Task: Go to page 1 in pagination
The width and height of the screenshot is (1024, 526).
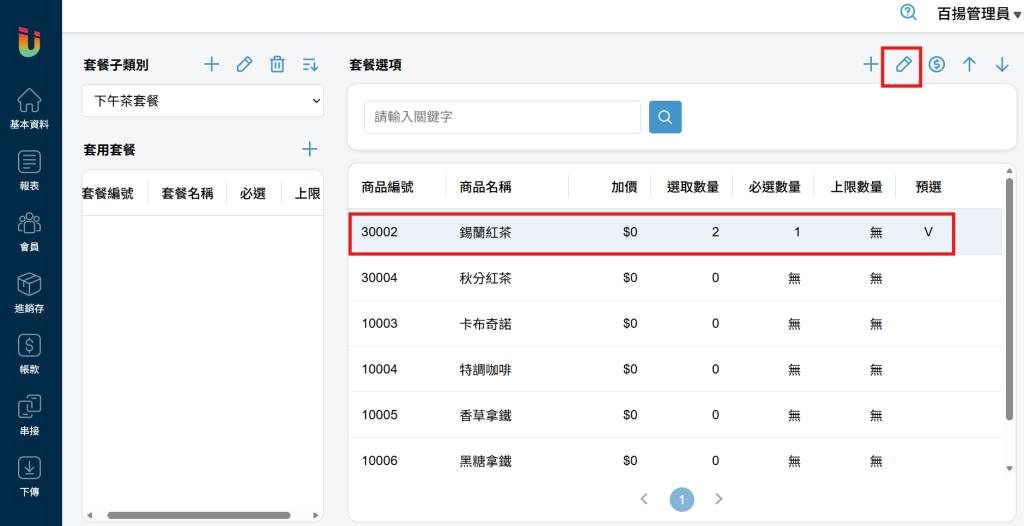Action: 681,499
